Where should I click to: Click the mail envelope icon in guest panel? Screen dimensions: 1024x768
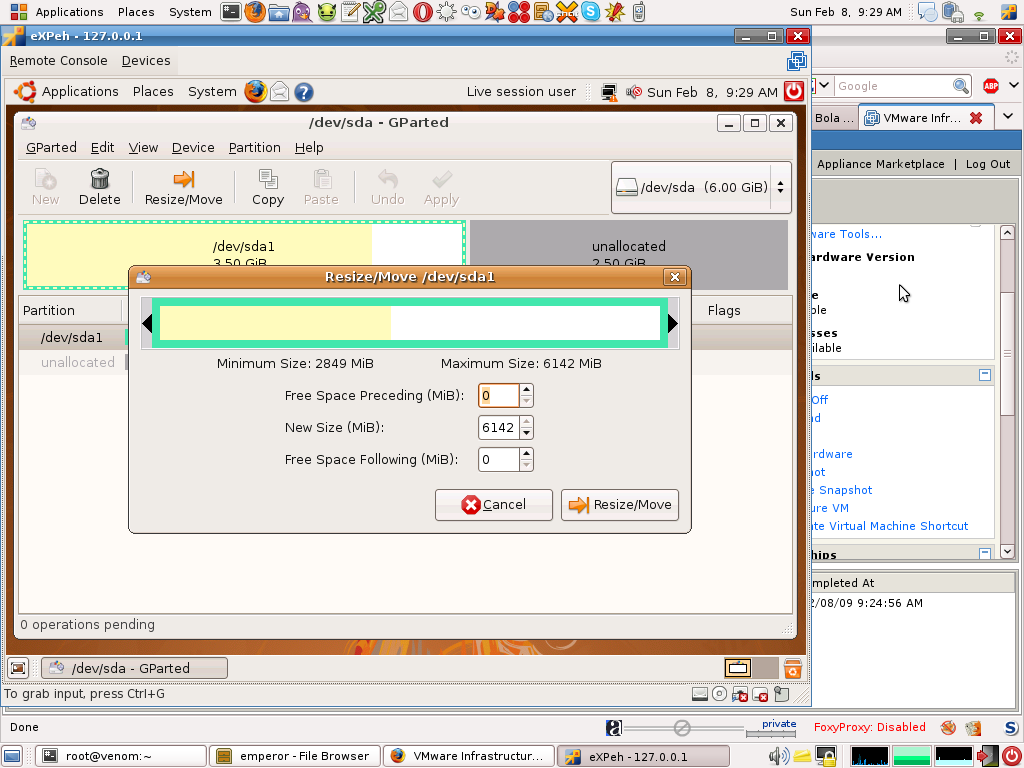tap(280, 91)
